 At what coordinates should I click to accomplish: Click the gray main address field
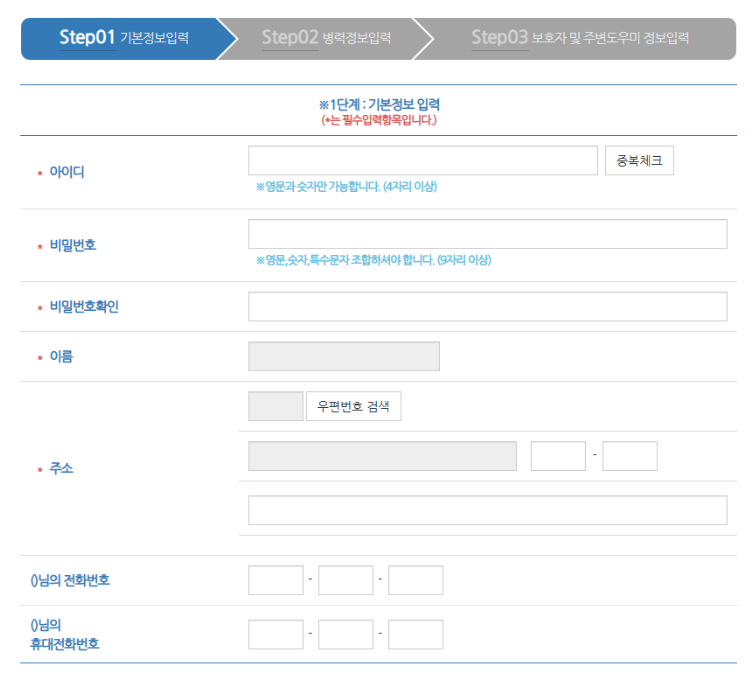click(x=382, y=456)
